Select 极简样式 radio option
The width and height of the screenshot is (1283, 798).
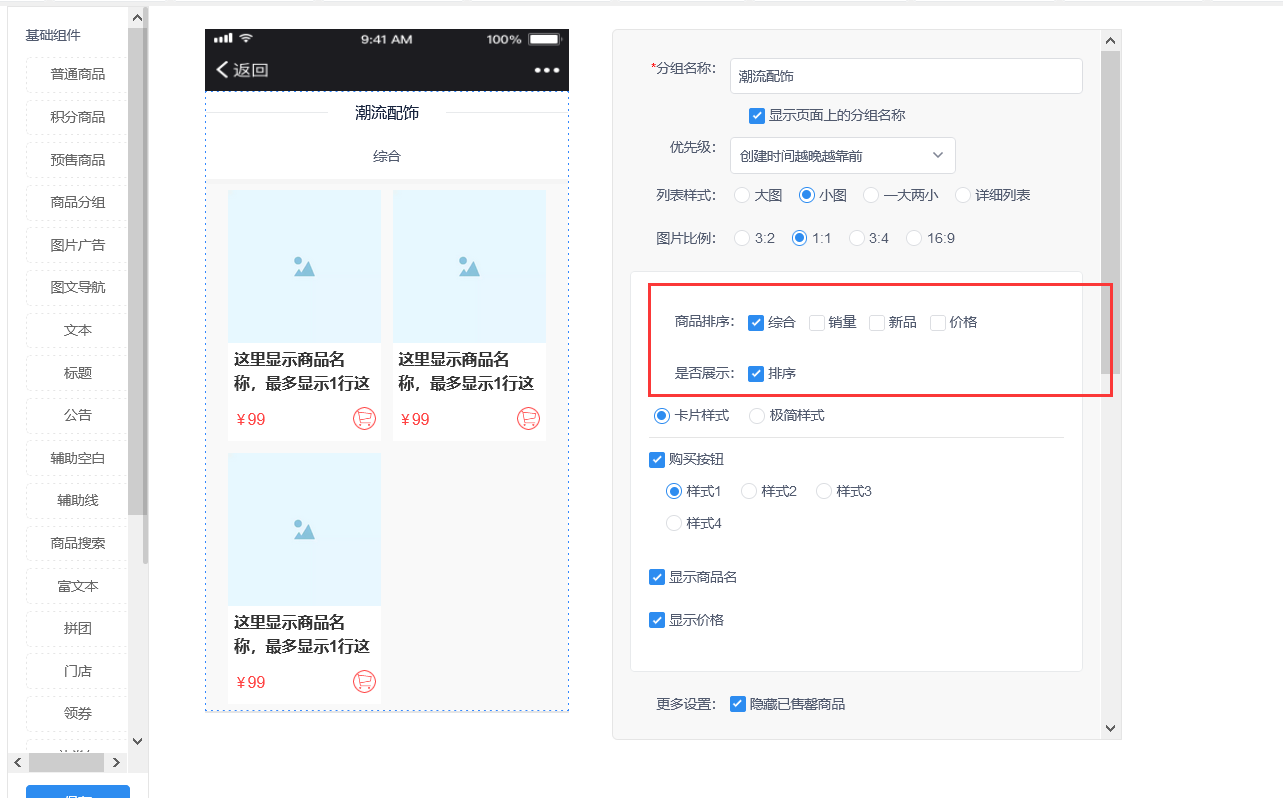pos(757,415)
